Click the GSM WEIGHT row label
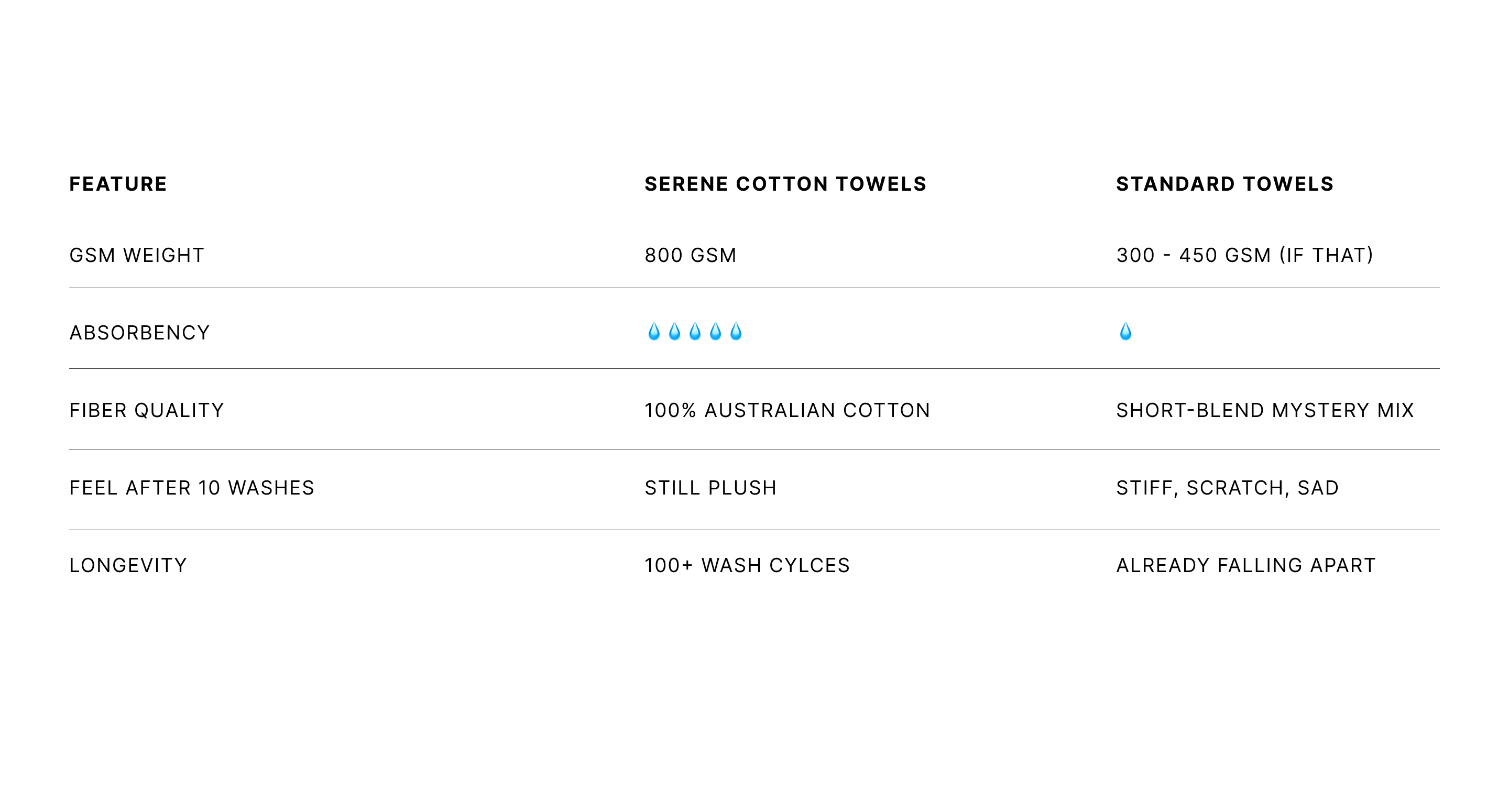This screenshot has width=1509, height=812. click(x=137, y=256)
